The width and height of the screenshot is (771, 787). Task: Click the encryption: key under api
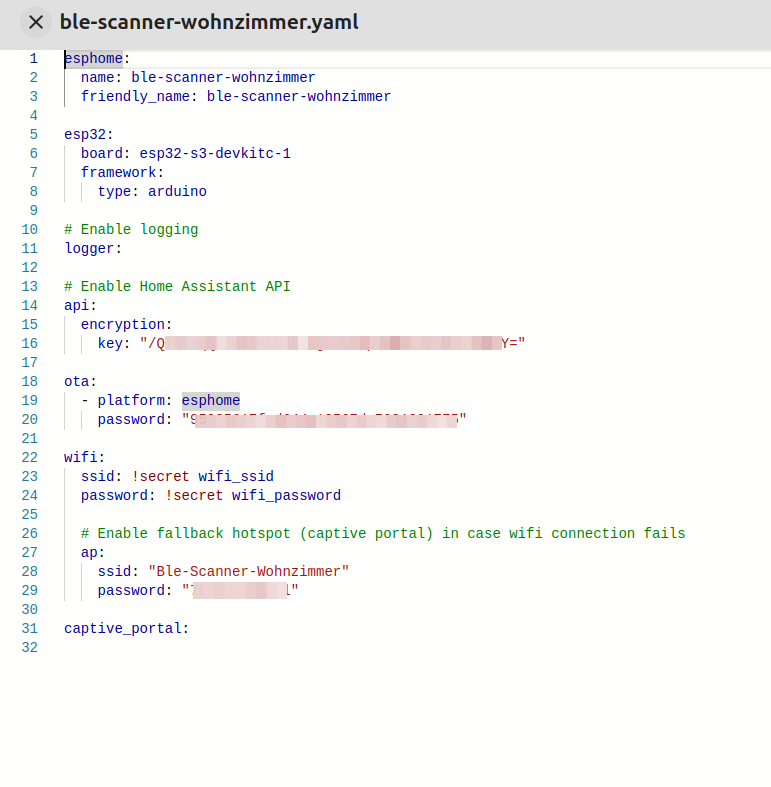(126, 324)
